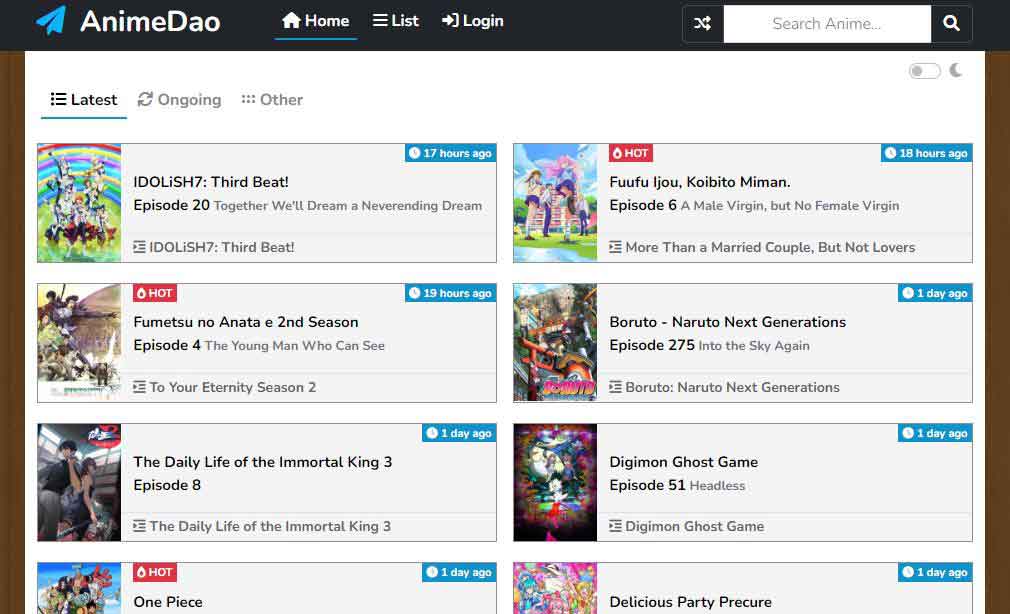1010x614 pixels.
Task: Open More Than a Married Couple series link
Action: [770, 247]
